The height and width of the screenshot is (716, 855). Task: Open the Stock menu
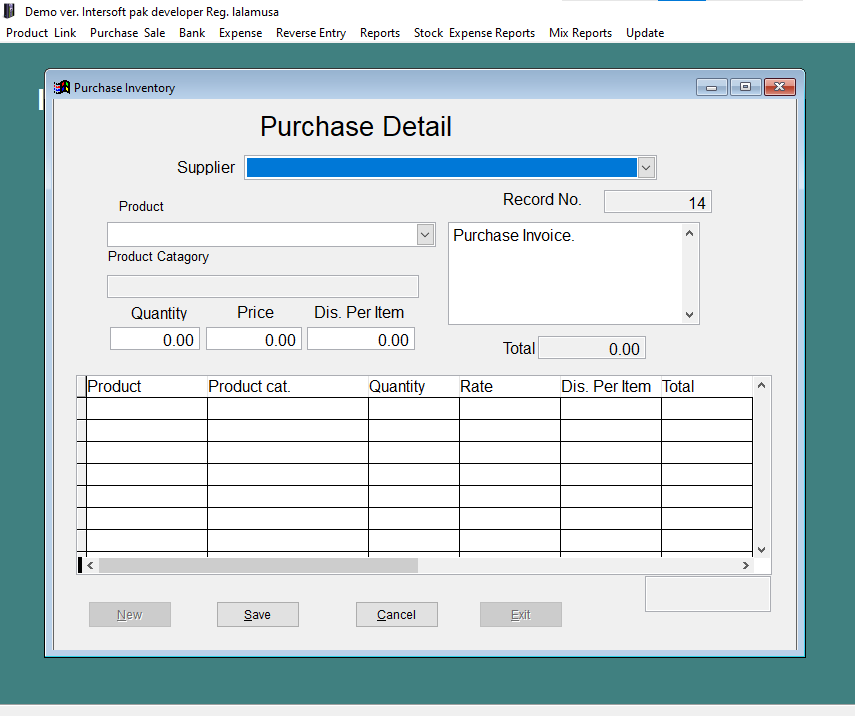tap(428, 33)
